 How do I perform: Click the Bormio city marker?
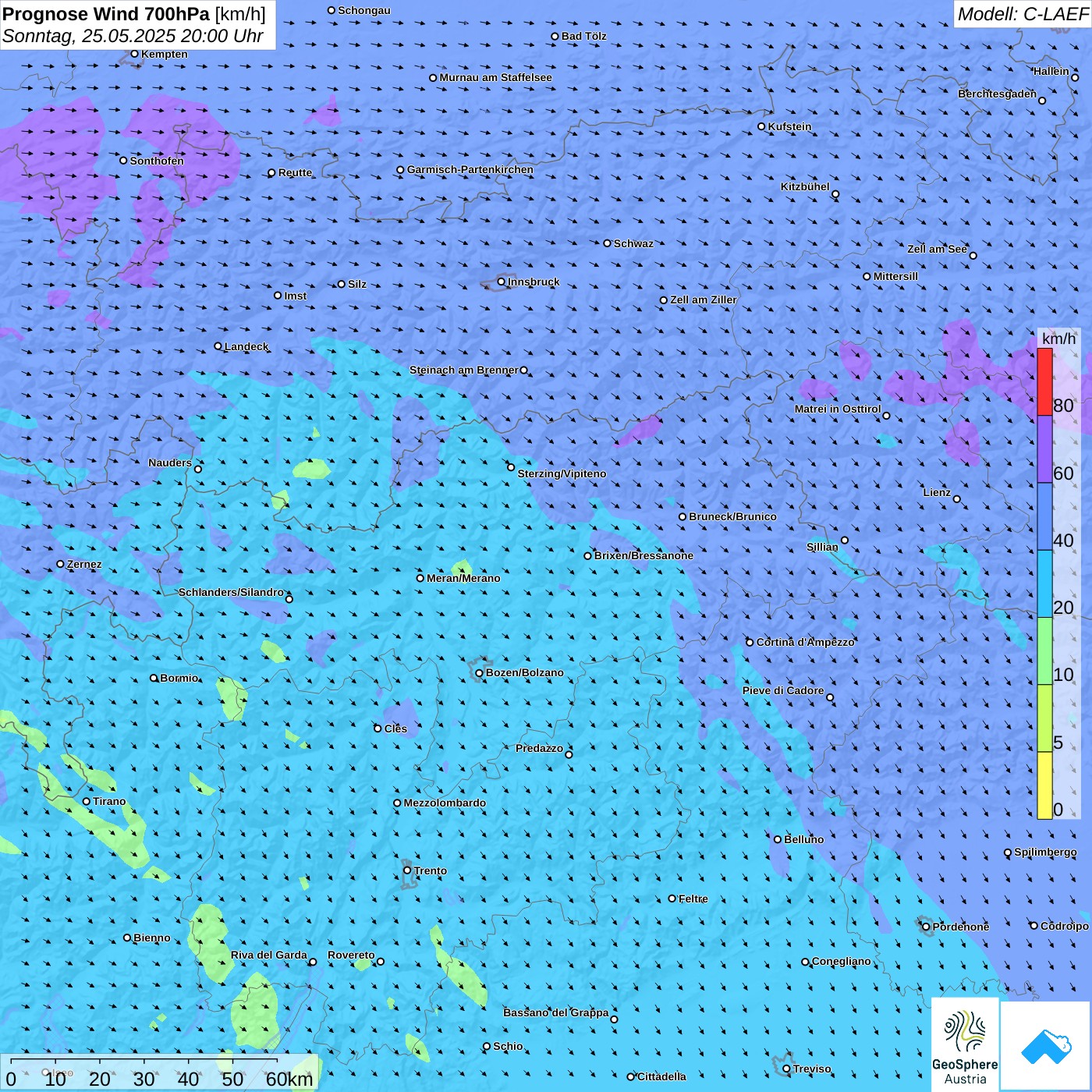point(154,678)
